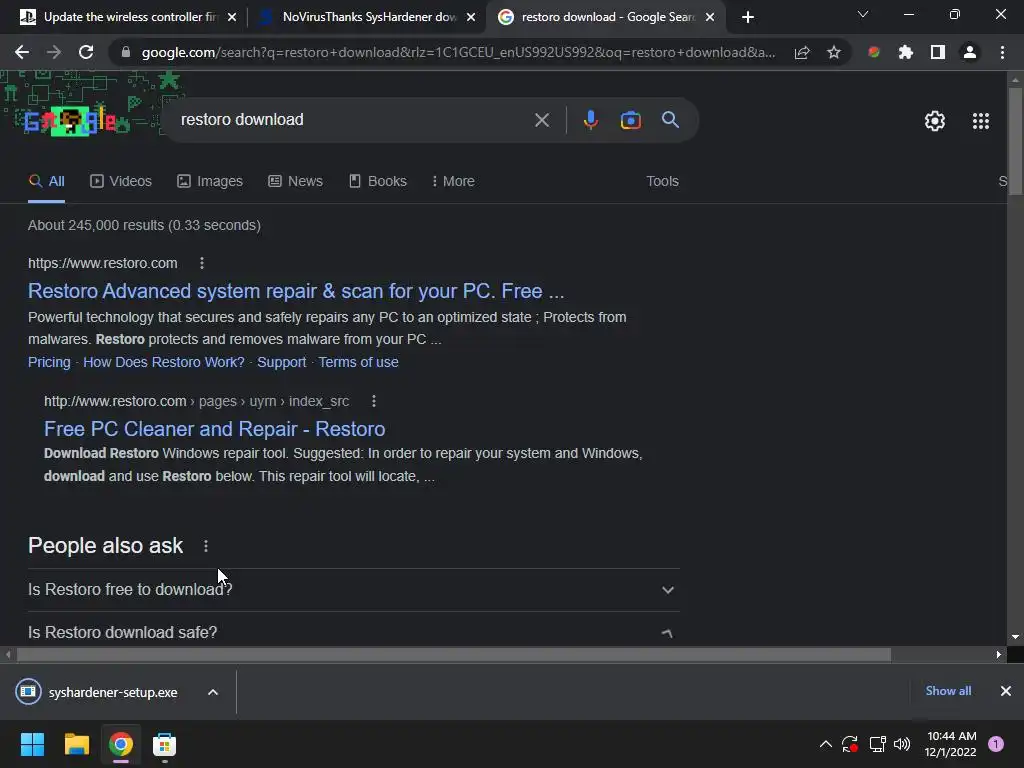Expand 'Is Restoro free to download?'
1024x768 pixels.
pos(354,590)
